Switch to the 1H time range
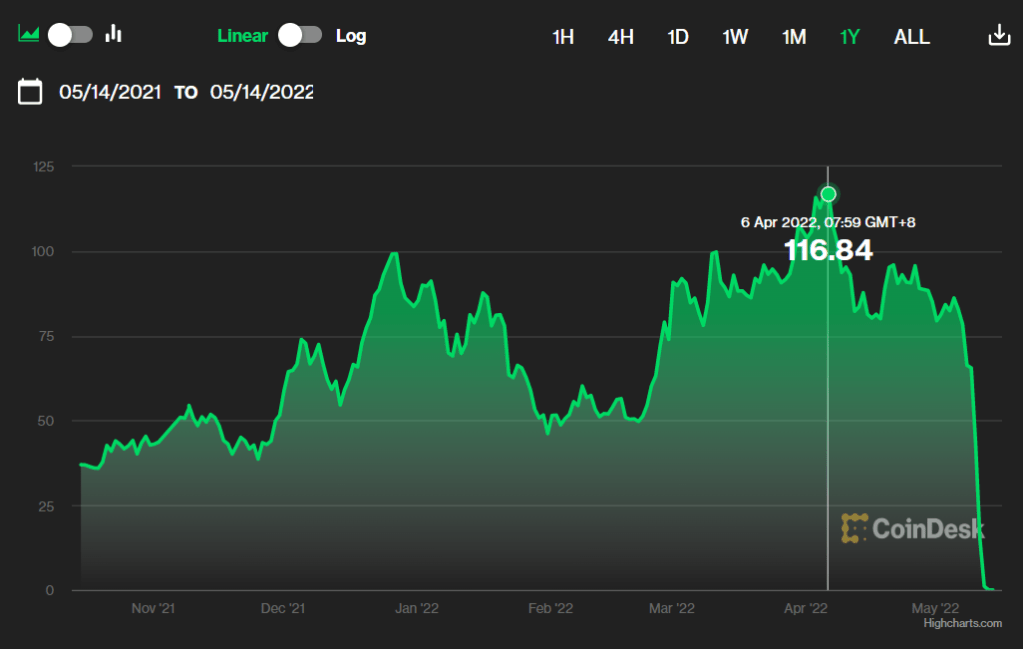1023x649 pixels. point(563,37)
